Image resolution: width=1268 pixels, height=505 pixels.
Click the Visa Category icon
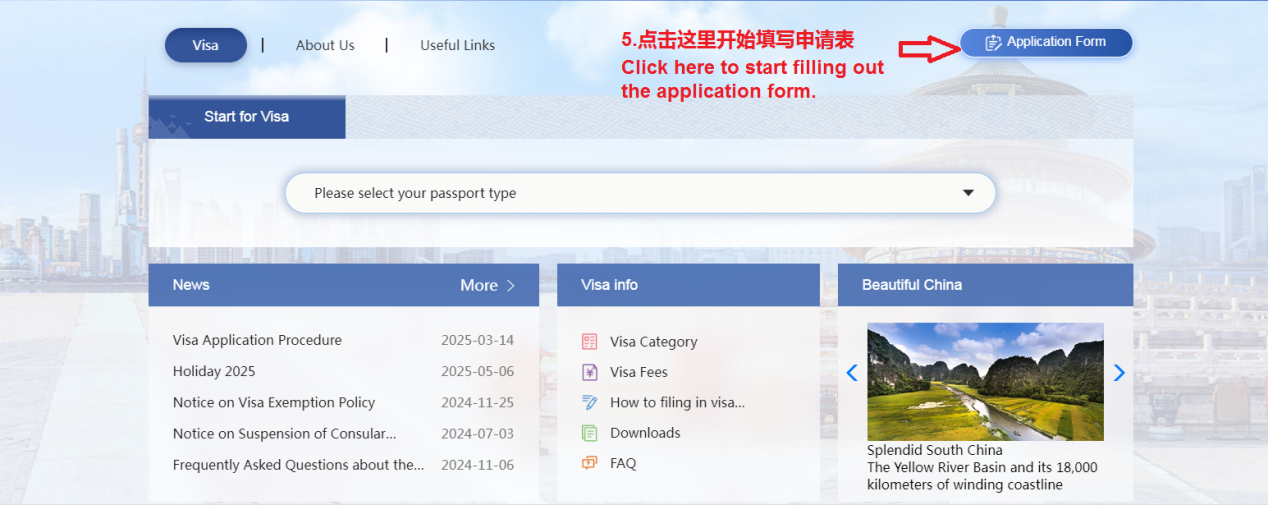[x=590, y=342]
